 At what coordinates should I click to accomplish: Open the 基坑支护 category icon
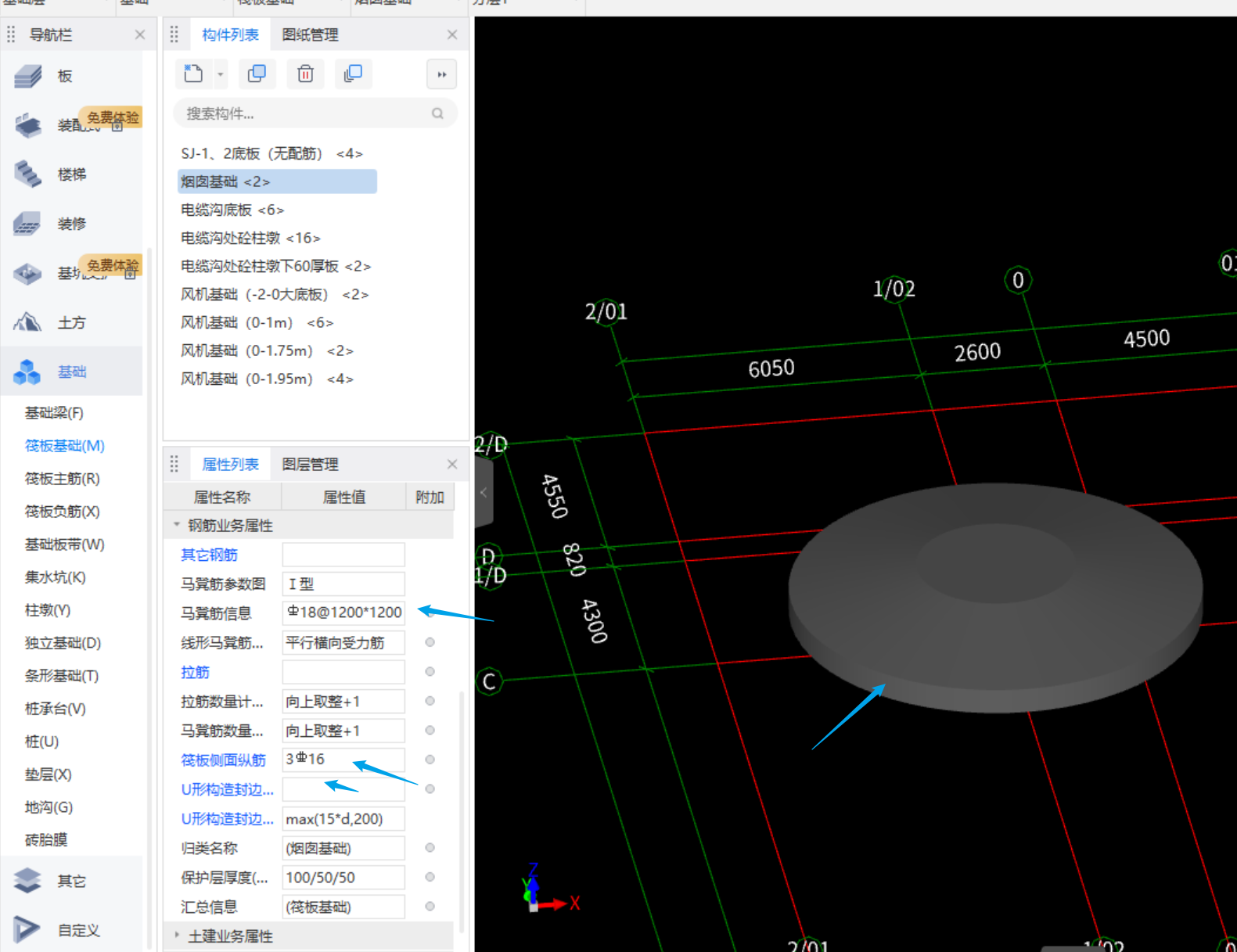[27, 273]
